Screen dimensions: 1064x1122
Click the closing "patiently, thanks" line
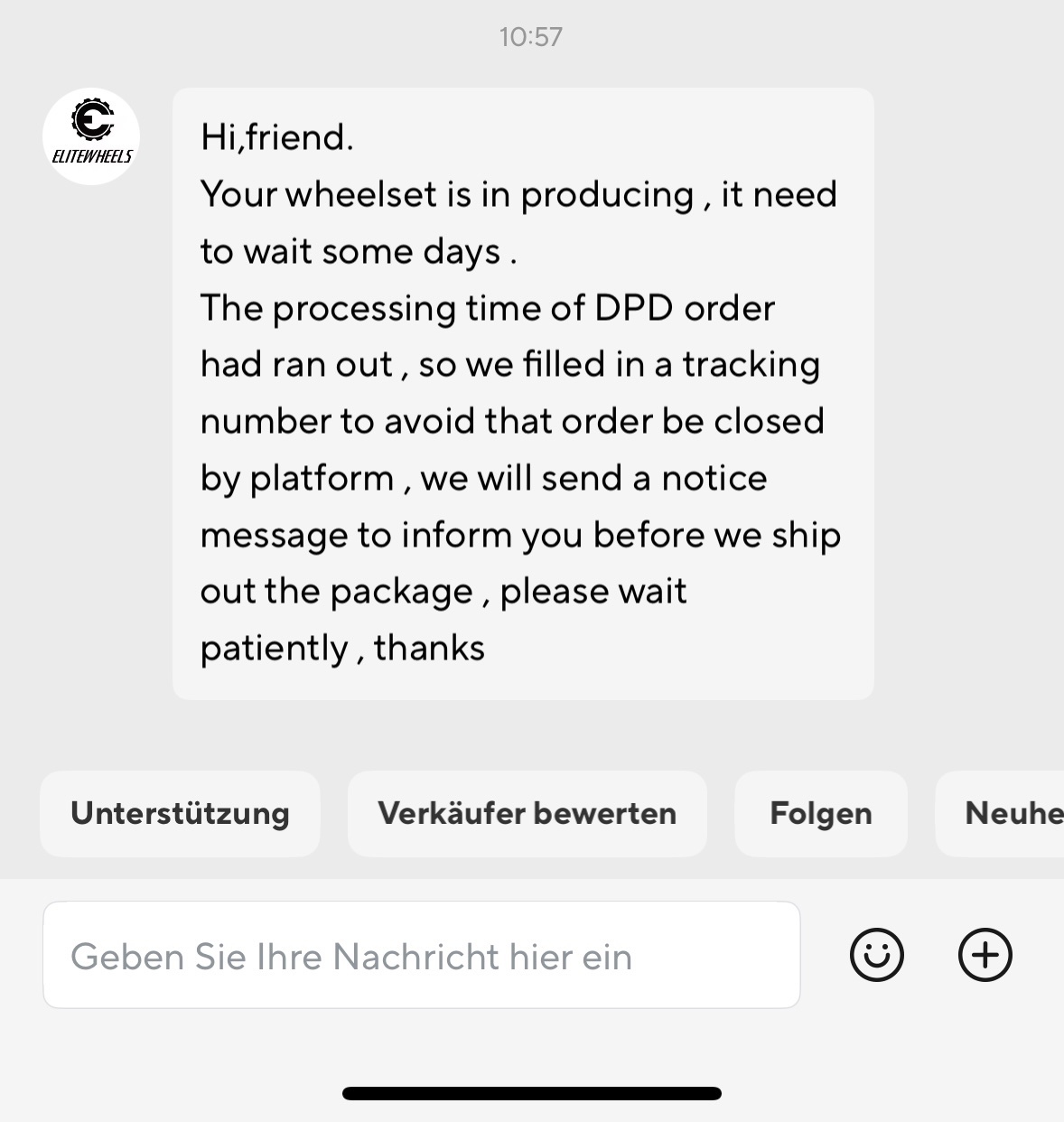pos(342,648)
